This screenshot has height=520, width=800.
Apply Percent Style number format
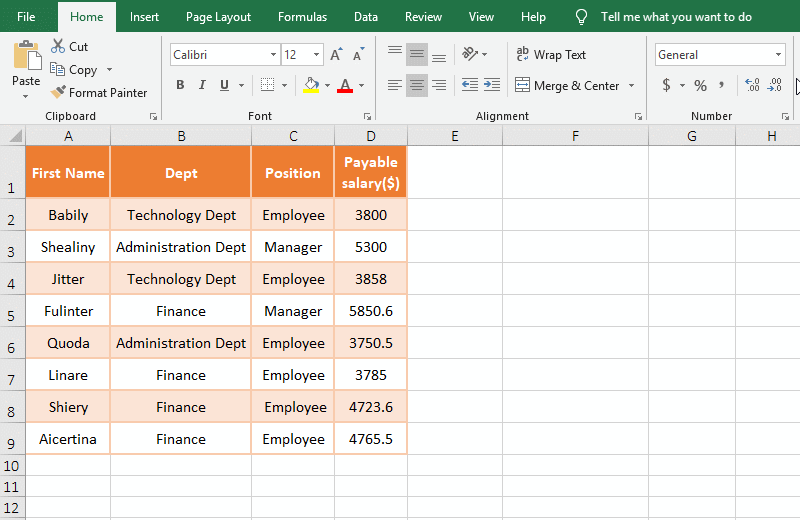click(x=700, y=86)
